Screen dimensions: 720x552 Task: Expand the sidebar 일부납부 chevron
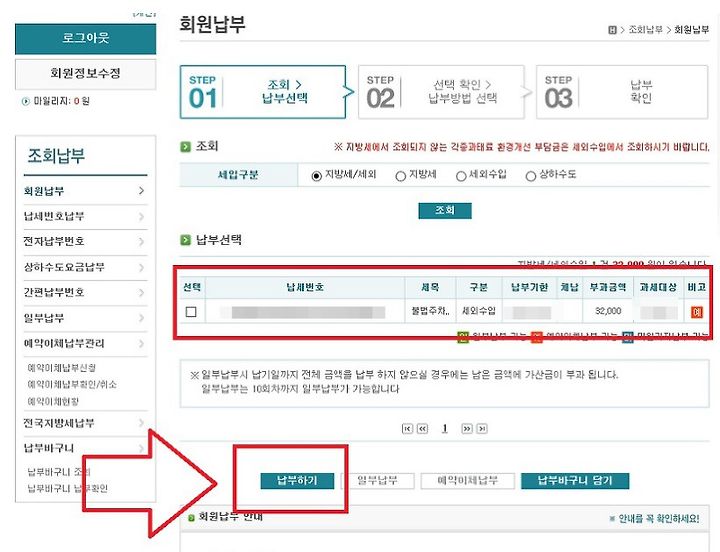(x=141, y=318)
